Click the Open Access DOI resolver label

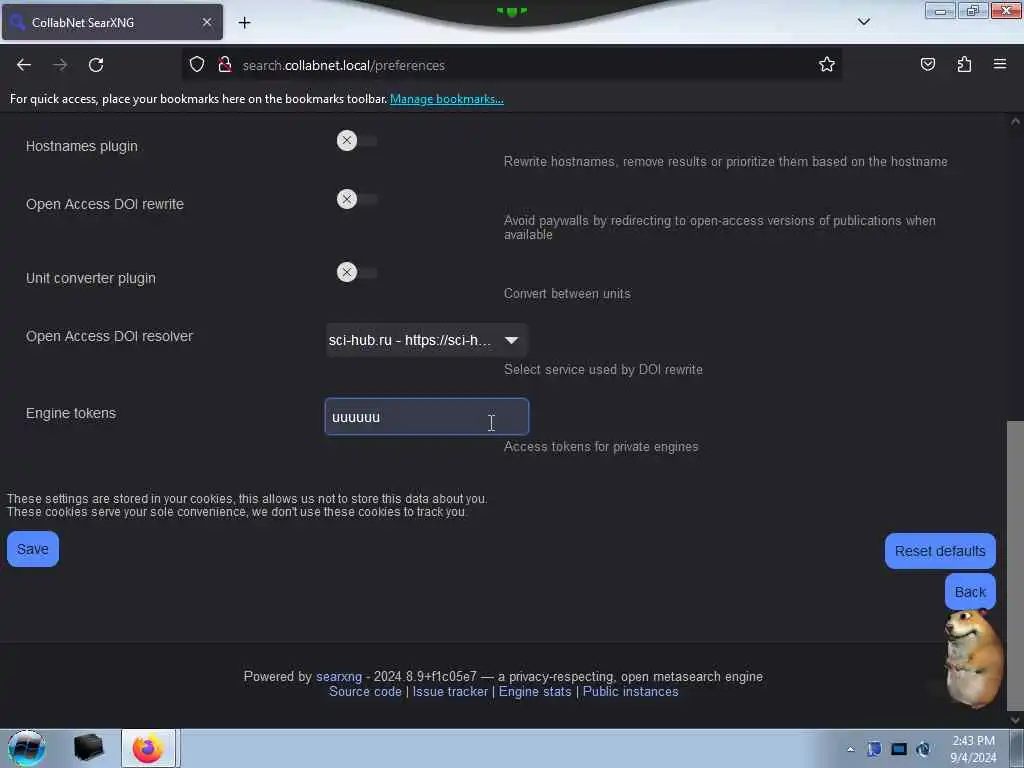pos(109,336)
